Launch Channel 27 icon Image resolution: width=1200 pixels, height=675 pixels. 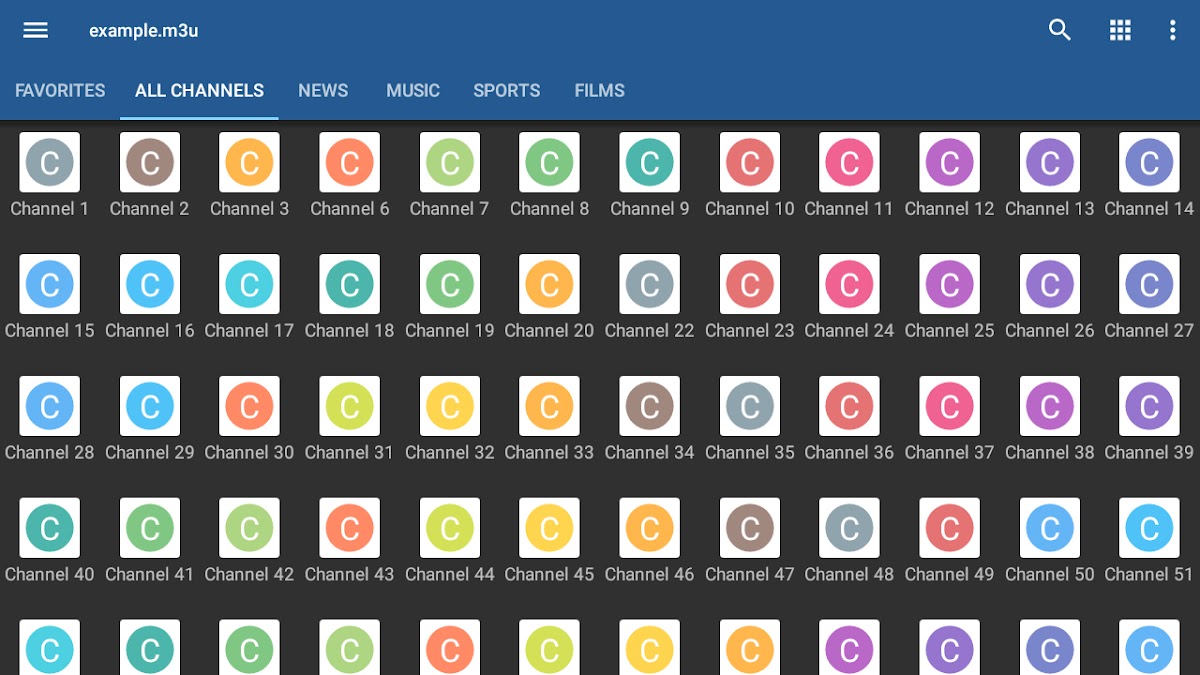tap(1149, 285)
